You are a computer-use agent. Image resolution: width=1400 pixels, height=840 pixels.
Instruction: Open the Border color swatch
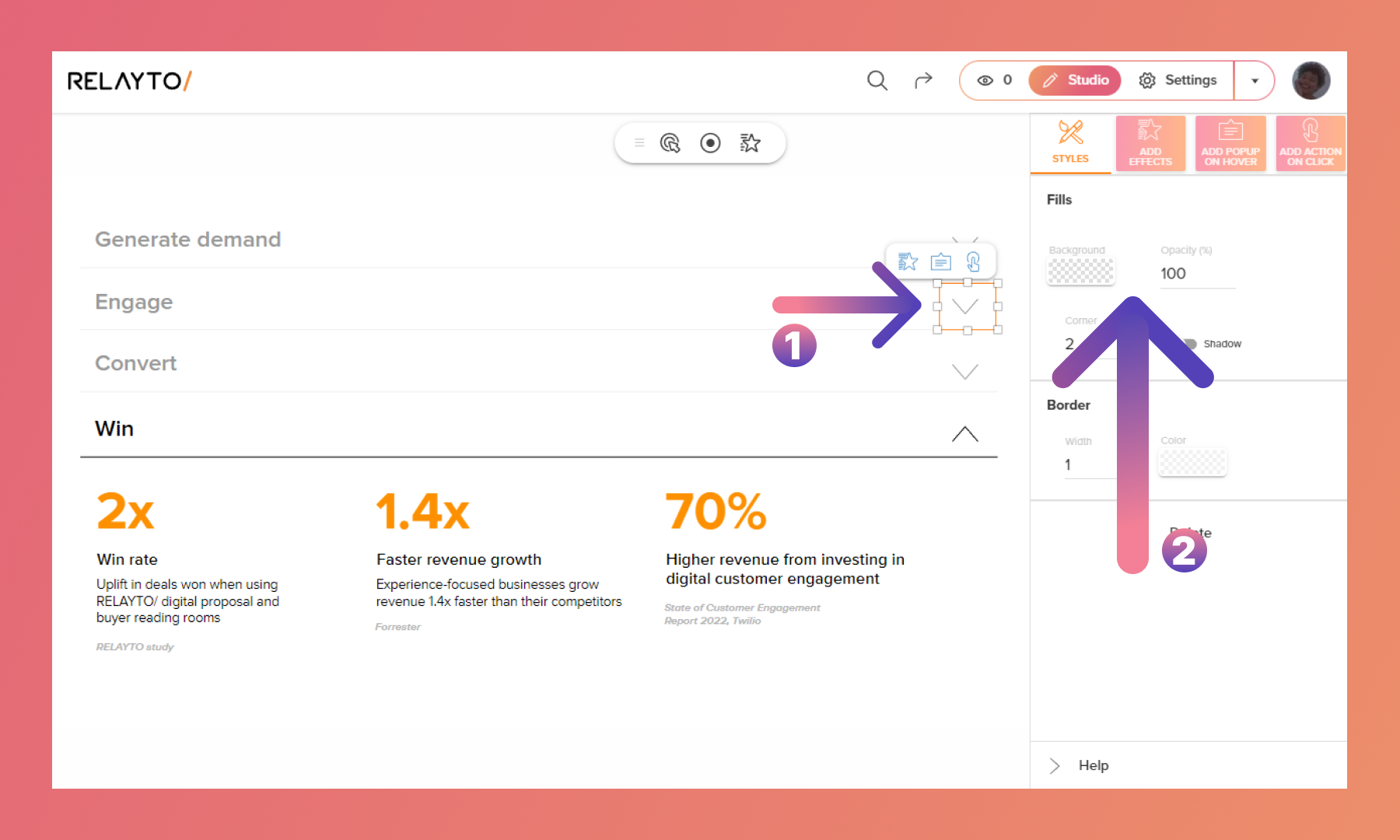tap(1192, 462)
